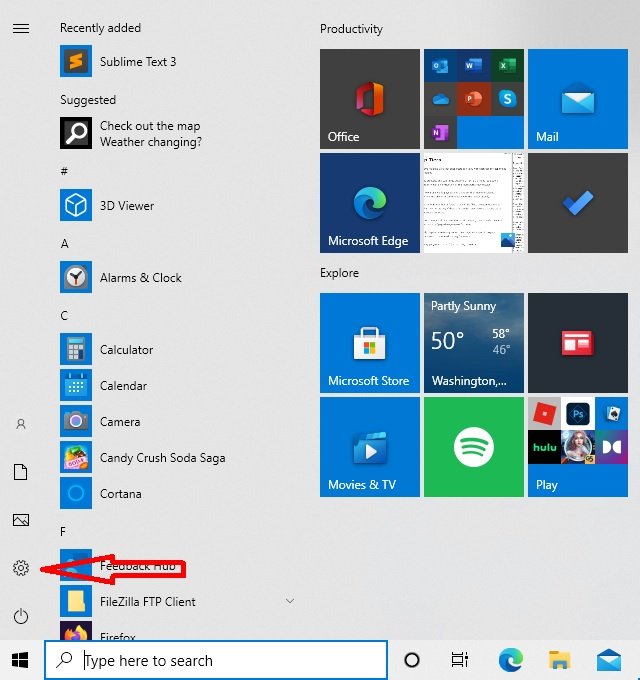Click the Productivity group header
The height and width of the screenshot is (680, 640).
point(351,29)
